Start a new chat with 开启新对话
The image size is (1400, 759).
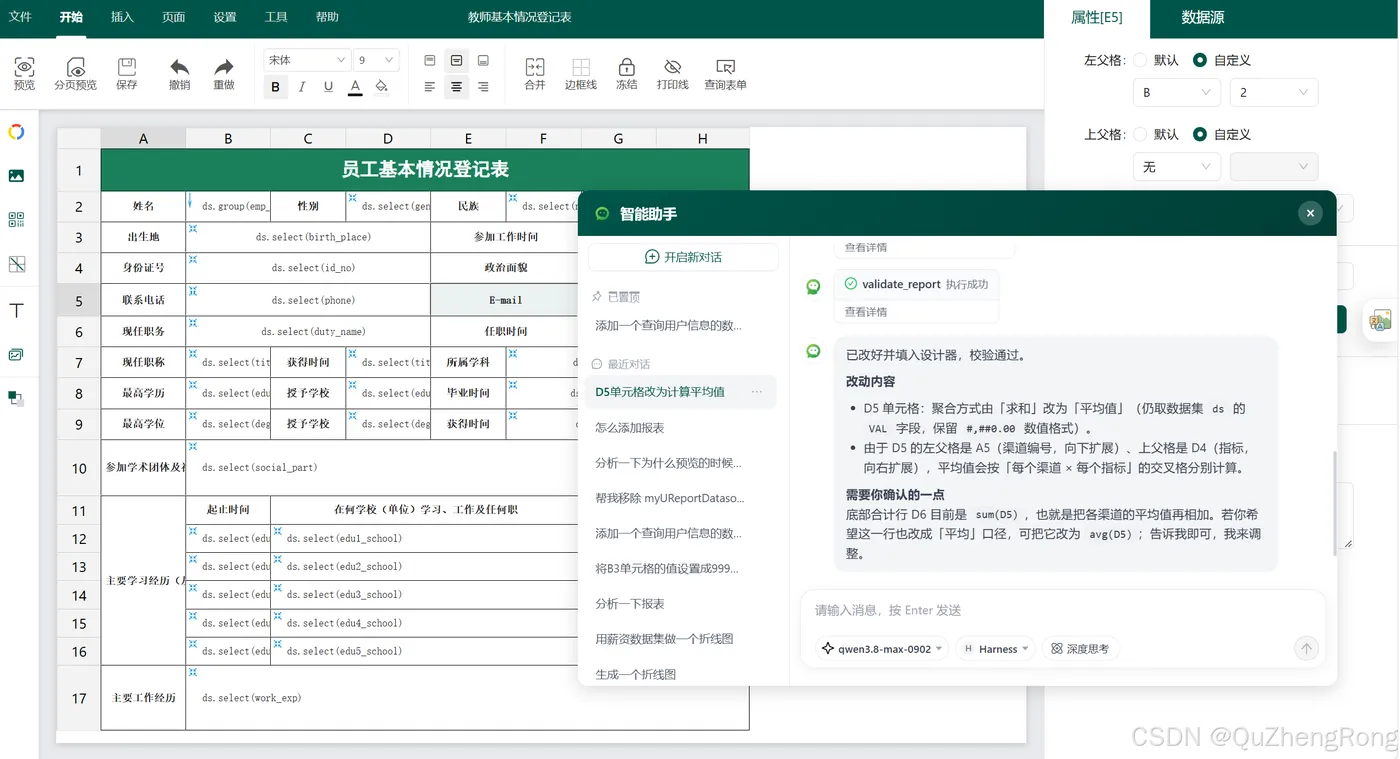683,257
